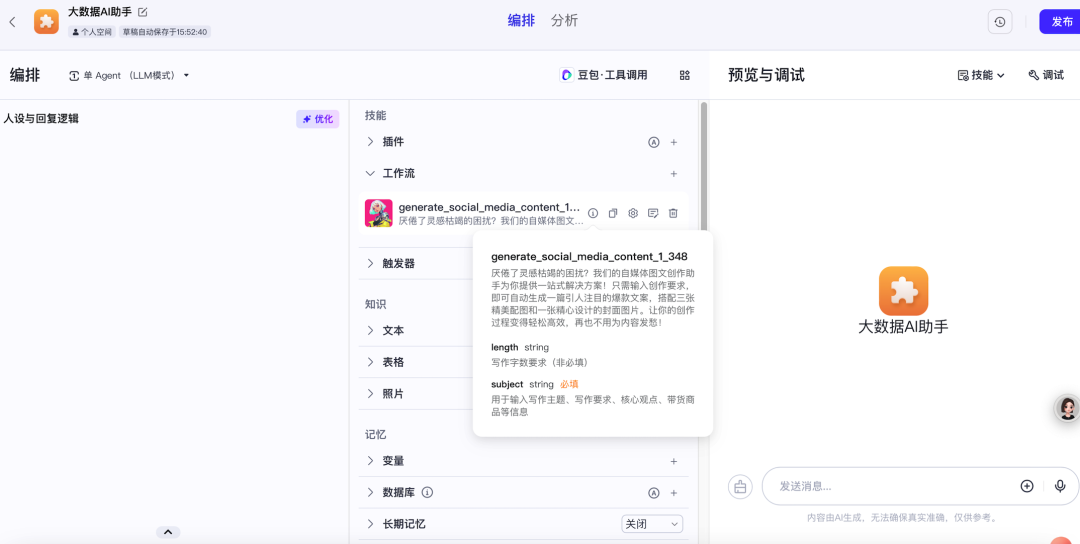Click auto-add icon in 数据库 row

[x=654, y=492]
